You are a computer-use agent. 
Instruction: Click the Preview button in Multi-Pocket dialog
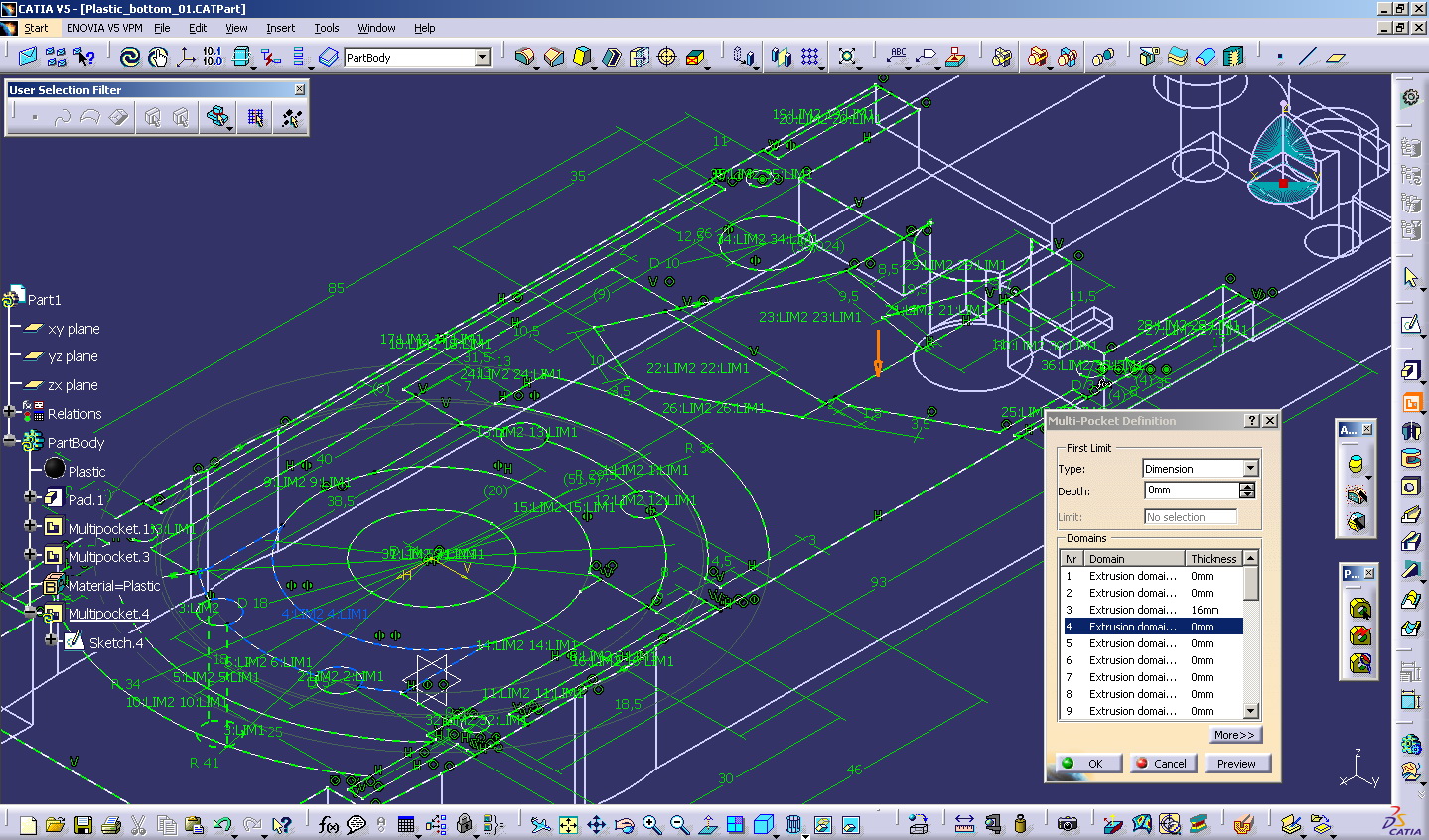(x=1236, y=763)
